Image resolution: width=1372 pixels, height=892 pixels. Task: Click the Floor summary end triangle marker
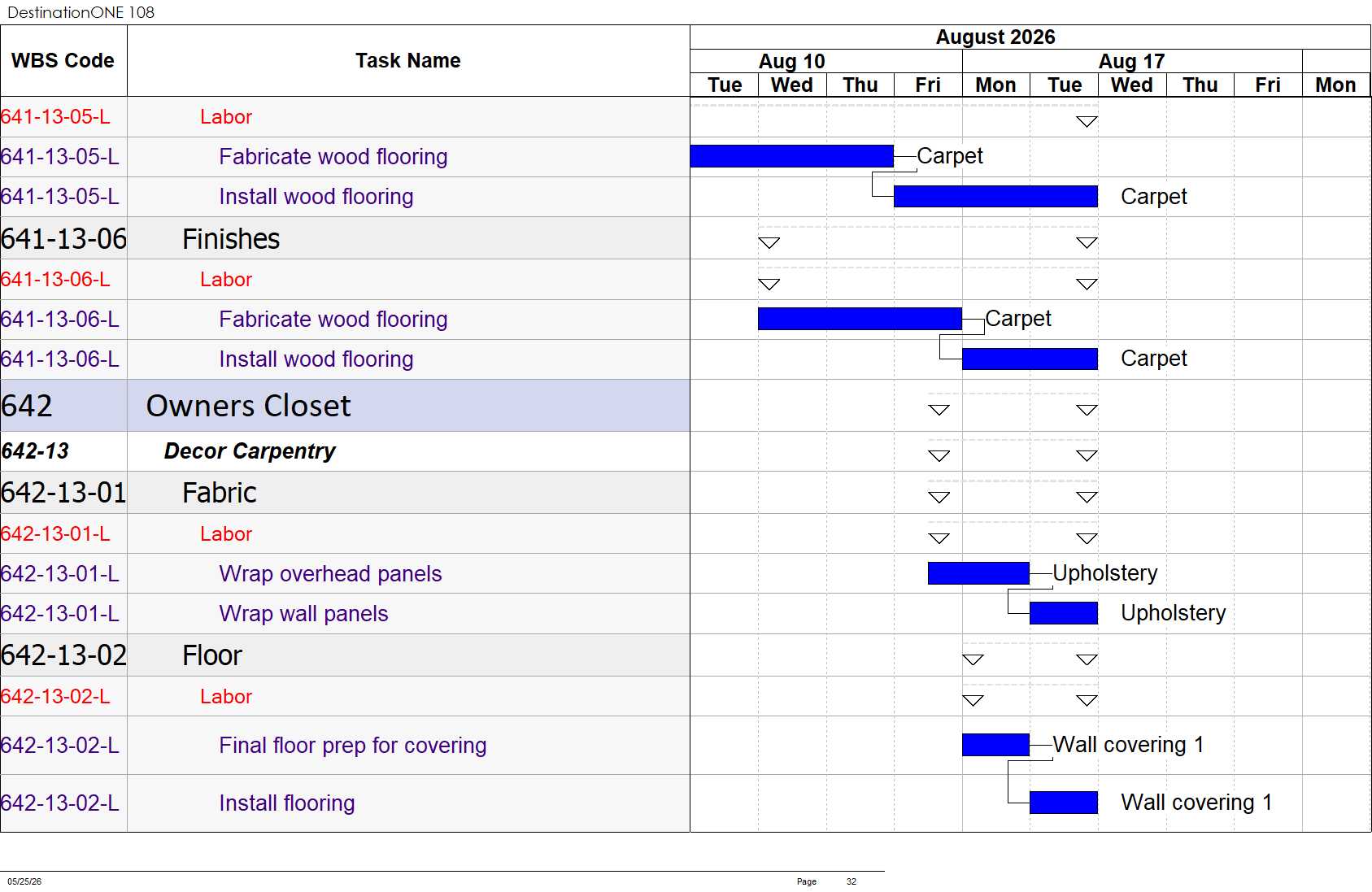click(1087, 659)
